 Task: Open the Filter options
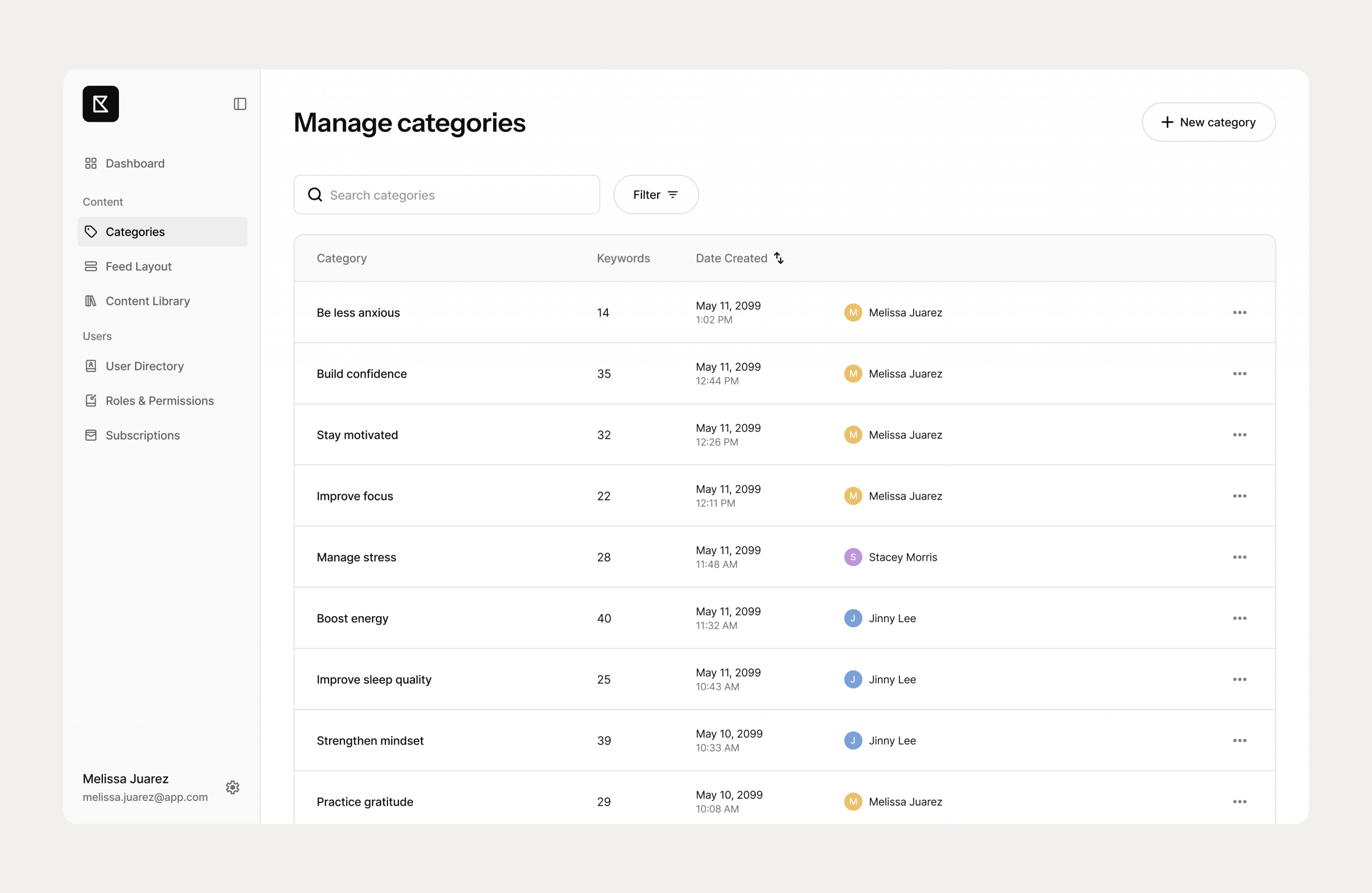point(655,195)
